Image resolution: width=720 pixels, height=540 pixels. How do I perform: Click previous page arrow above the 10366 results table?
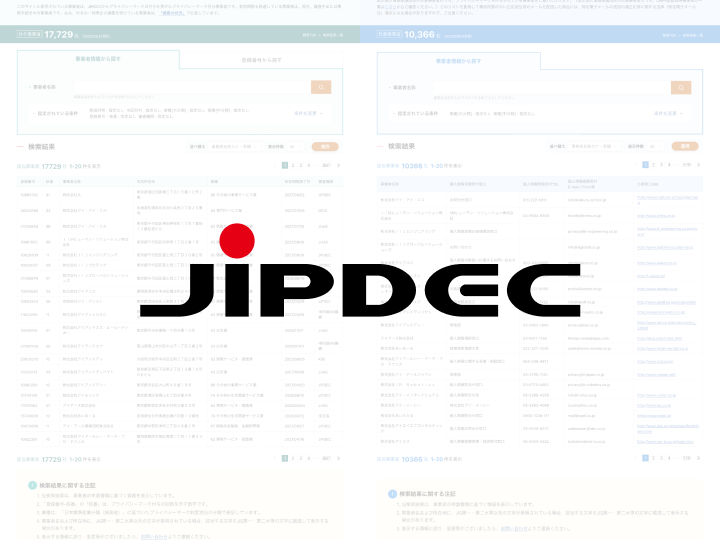tap(635, 164)
